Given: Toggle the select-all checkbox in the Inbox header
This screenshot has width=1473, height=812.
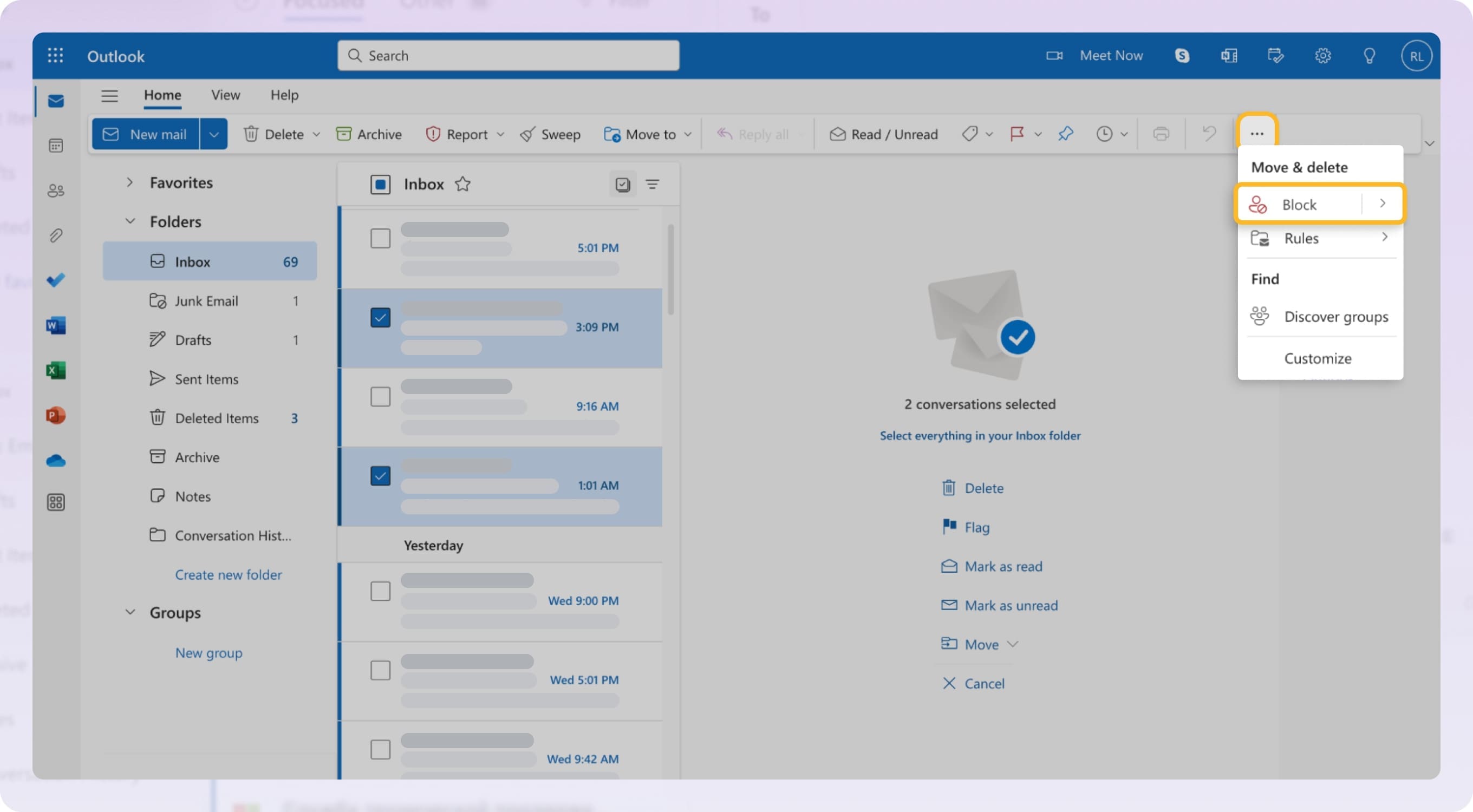Looking at the screenshot, I should 380,184.
